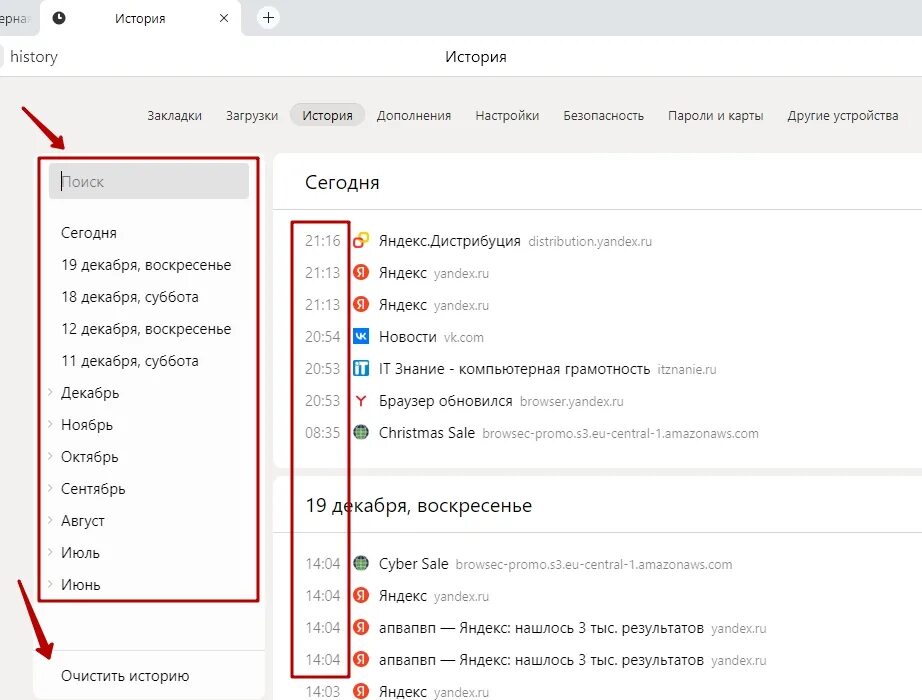Click the VK favicon next to Новости
Screen dimensions: 922x700
point(361,336)
